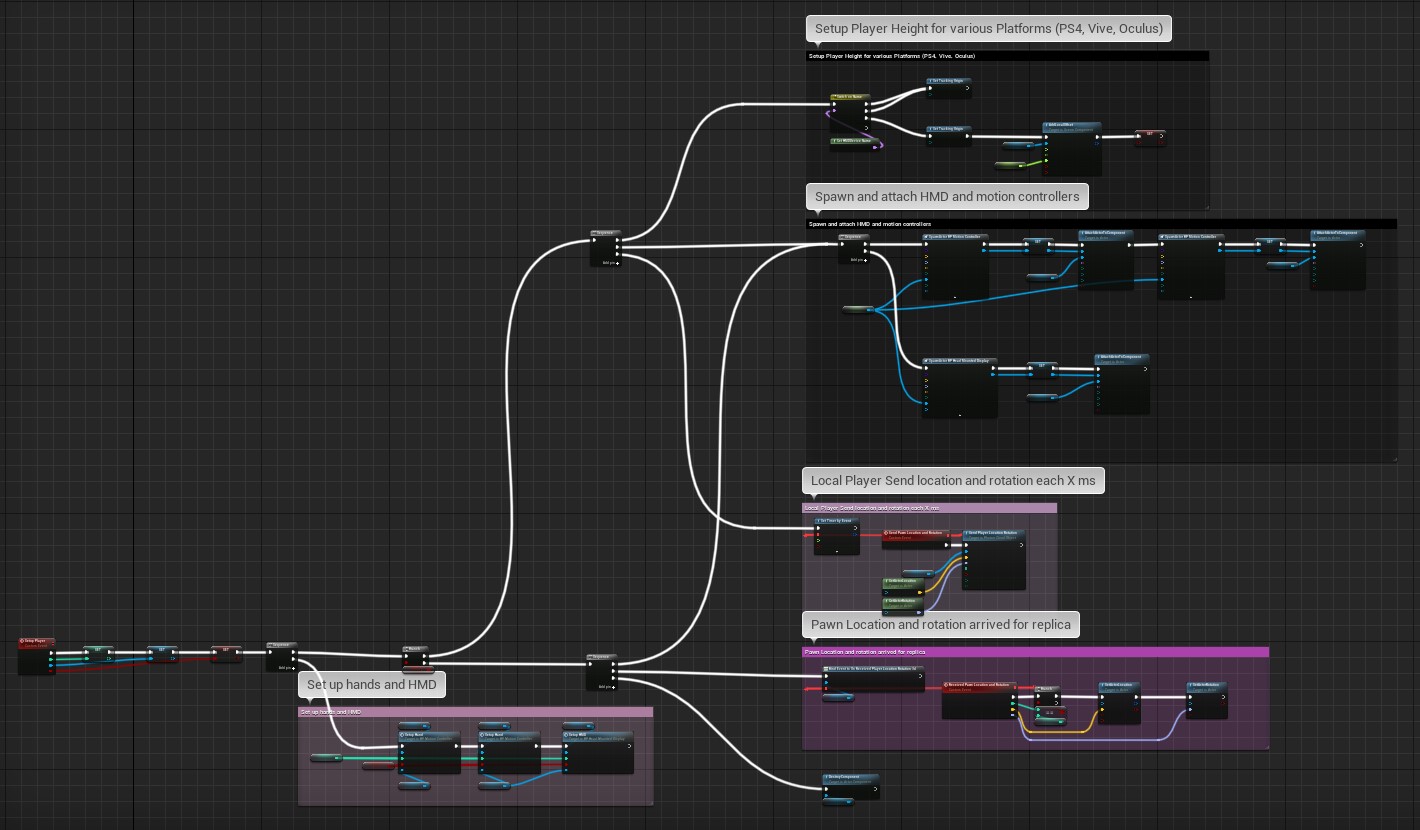1420x830 pixels.
Task: Select the DestroyComponent node
Action: [851, 786]
